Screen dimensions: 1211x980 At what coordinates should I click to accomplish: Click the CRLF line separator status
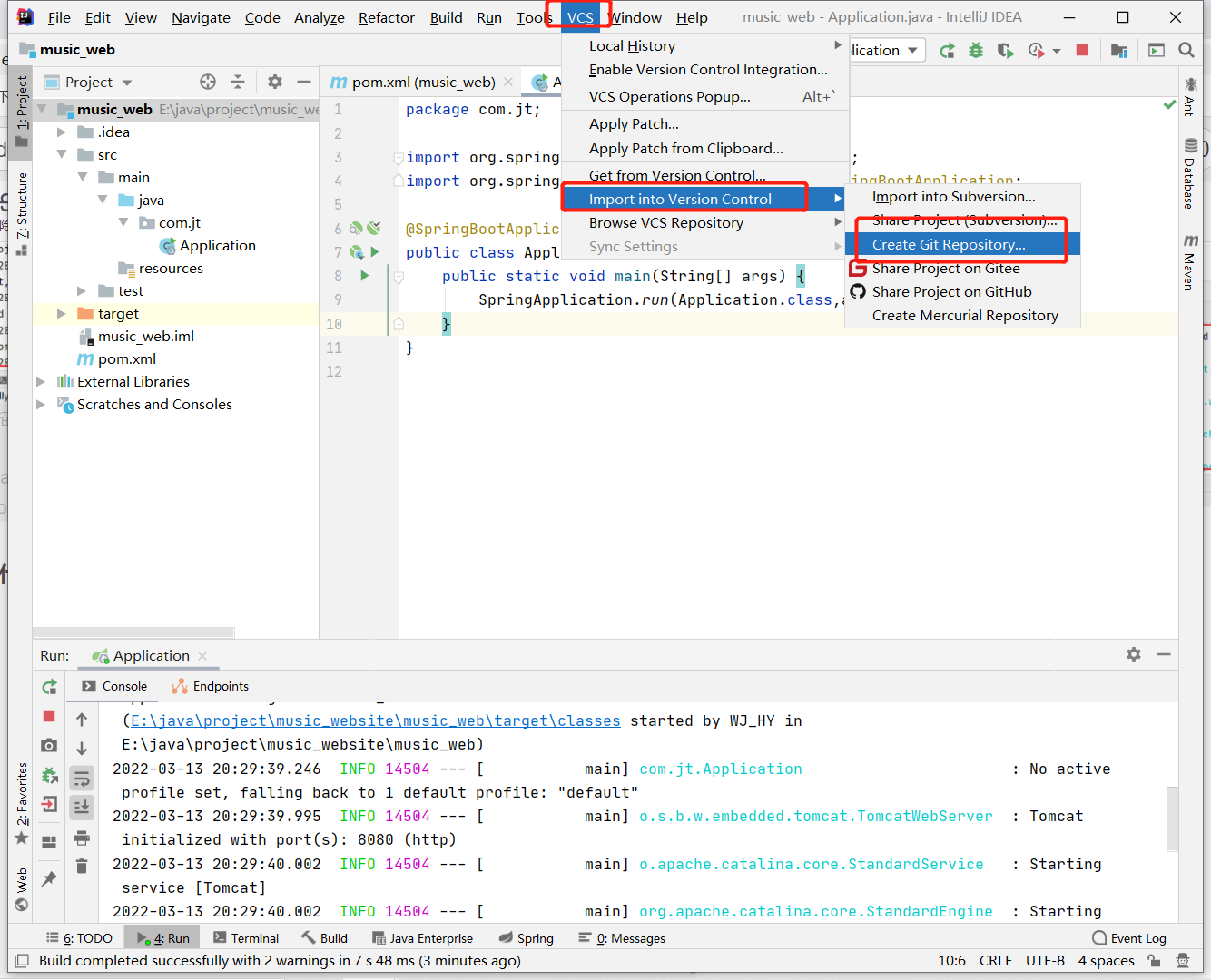[x=995, y=960]
